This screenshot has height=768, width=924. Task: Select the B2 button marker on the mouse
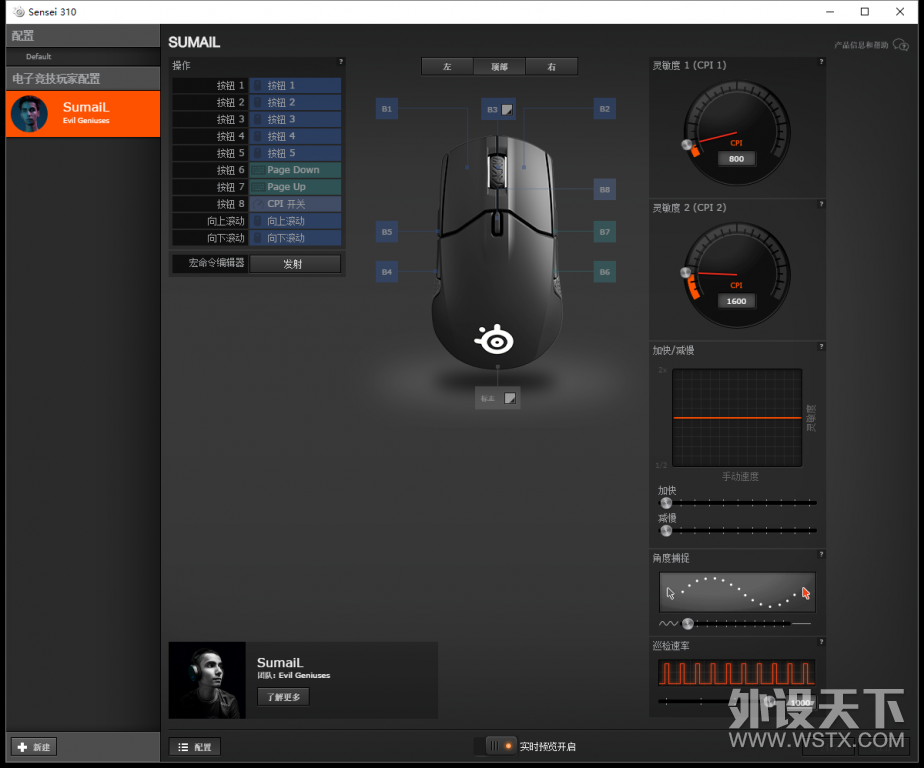tap(605, 109)
